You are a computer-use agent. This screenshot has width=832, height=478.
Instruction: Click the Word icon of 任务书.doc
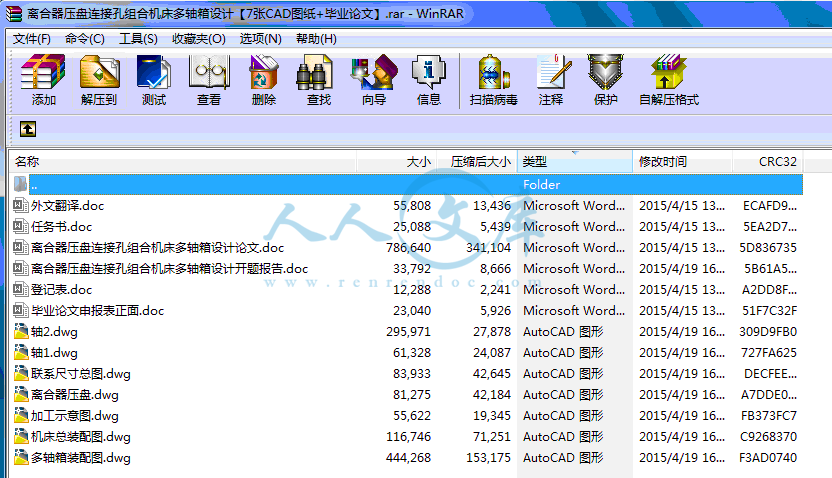pos(20,227)
